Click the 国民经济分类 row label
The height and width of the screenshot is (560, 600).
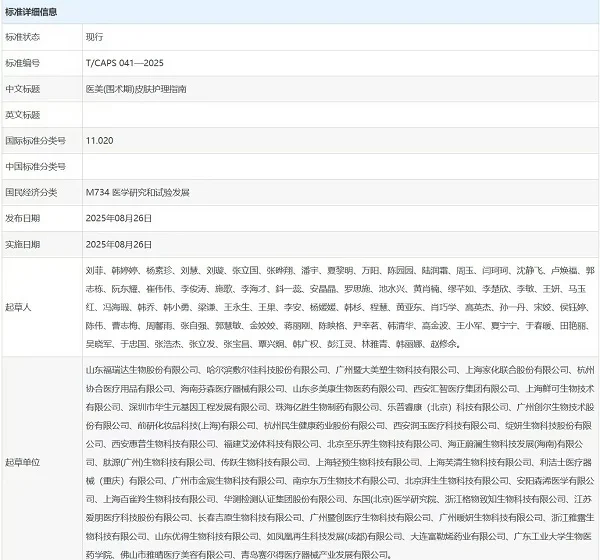pyautogui.click(x=31, y=192)
